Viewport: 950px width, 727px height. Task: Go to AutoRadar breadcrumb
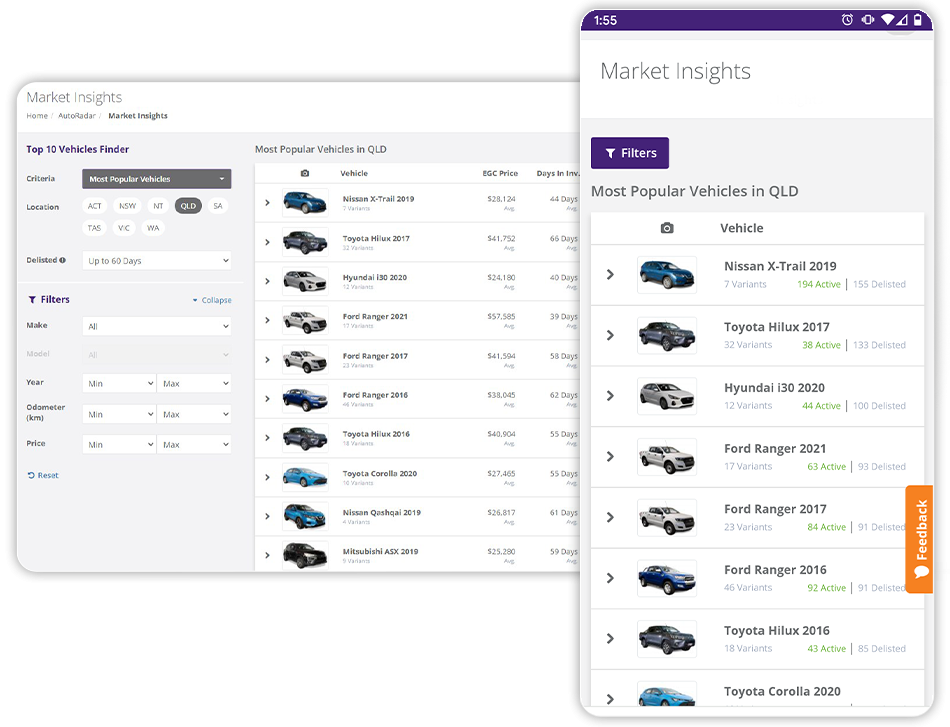[x=77, y=116]
